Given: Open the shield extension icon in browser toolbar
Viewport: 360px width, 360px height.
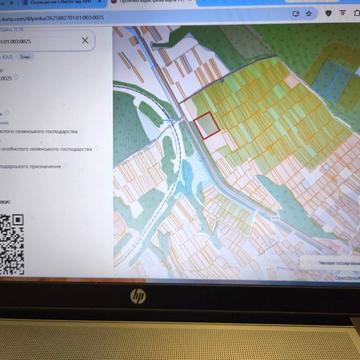Looking at the screenshot, I should [328, 13].
